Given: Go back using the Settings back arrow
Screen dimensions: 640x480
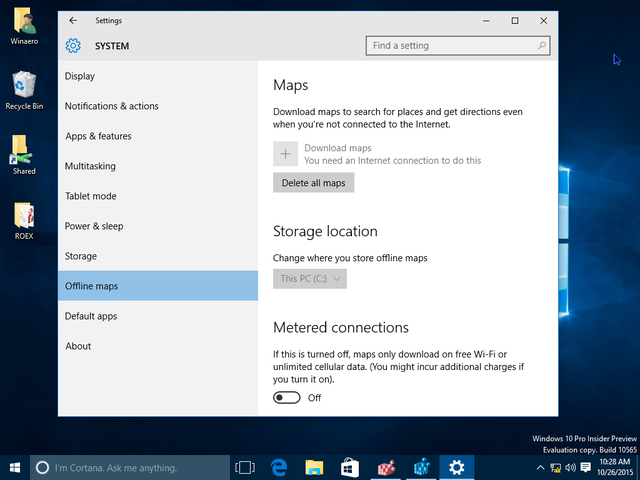Looking at the screenshot, I should [73, 20].
